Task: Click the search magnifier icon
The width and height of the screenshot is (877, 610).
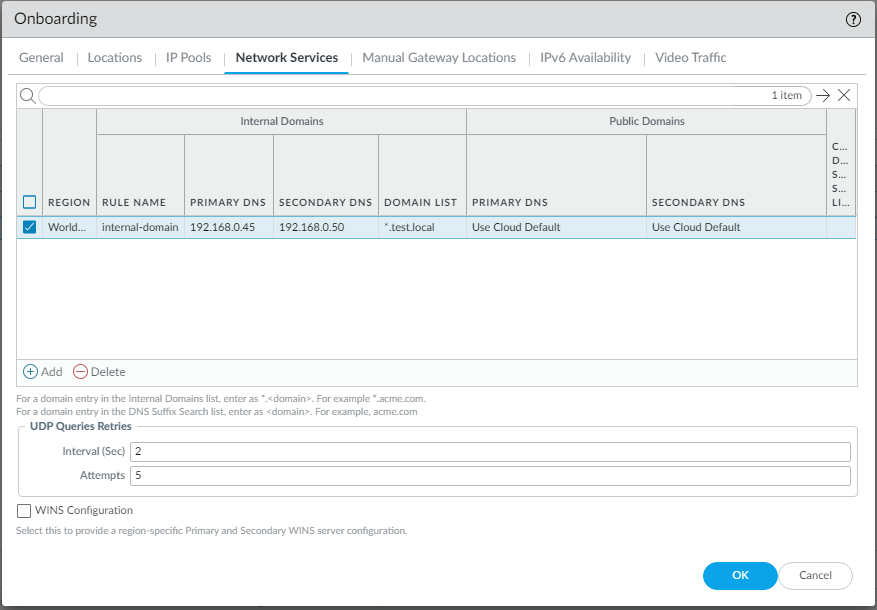Action: pos(28,96)
